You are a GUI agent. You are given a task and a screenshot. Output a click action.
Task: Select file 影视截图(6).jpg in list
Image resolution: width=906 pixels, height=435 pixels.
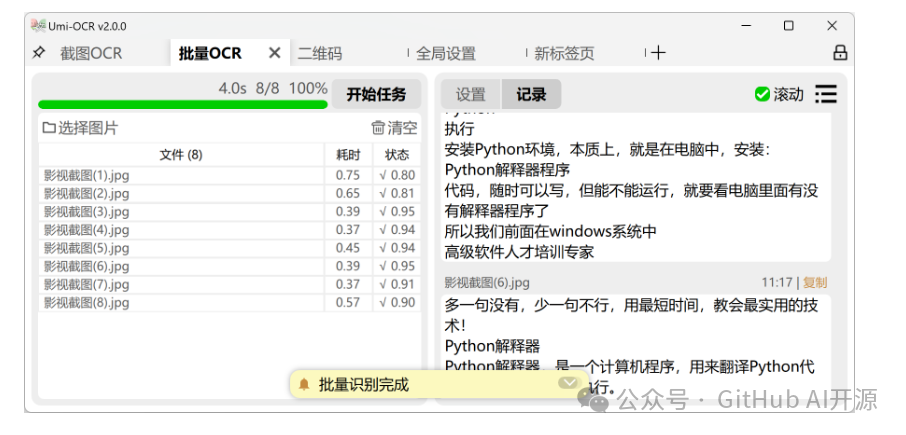click(x=181, y=266)
